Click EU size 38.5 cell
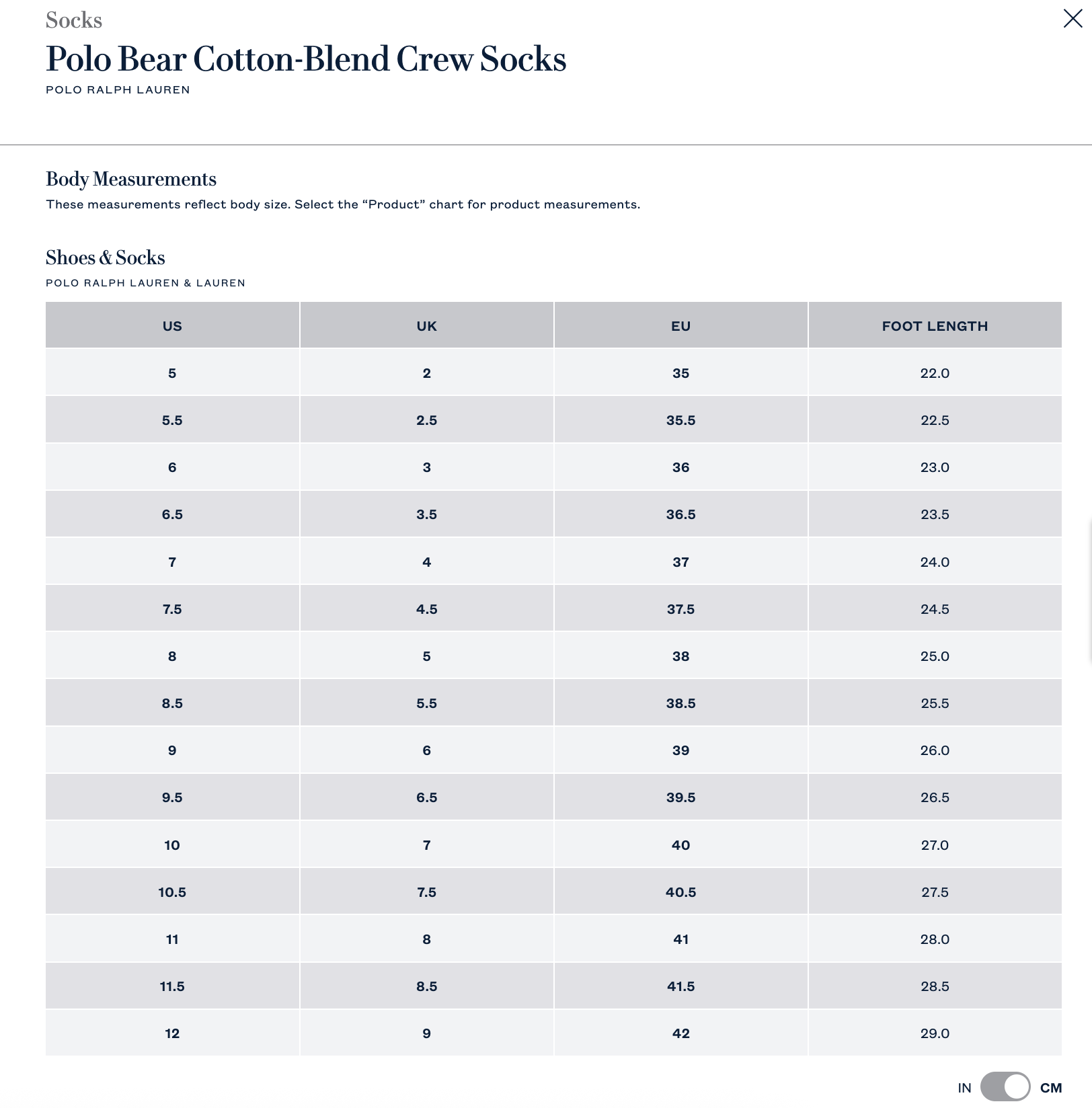This screenshot has width=1092, height=1108. pyautogui.click(x=680, y=703)
